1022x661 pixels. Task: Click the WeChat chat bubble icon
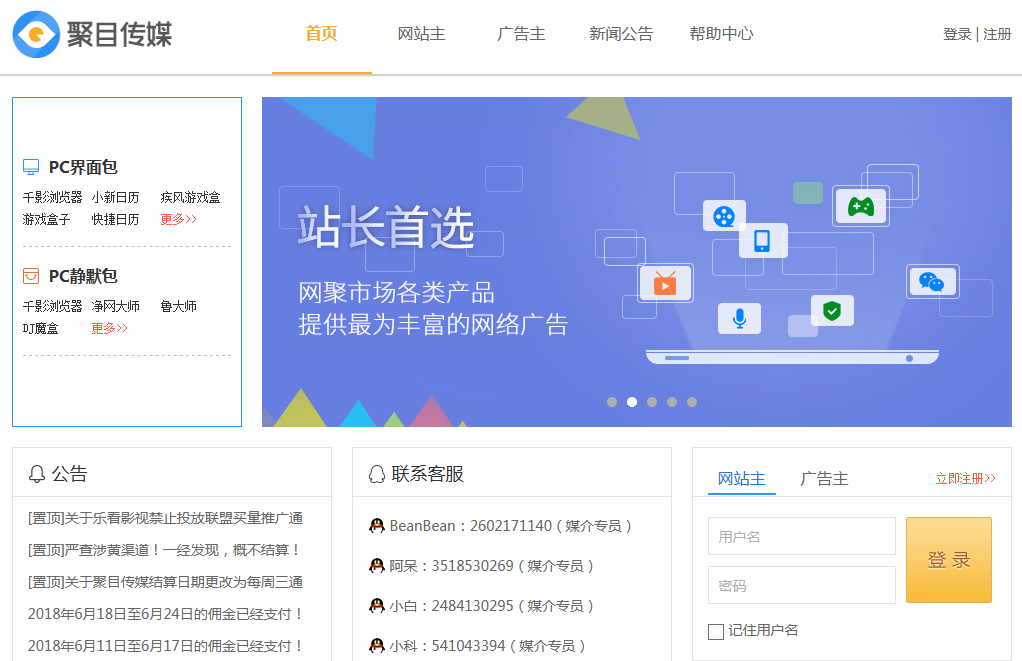point(931,282)
